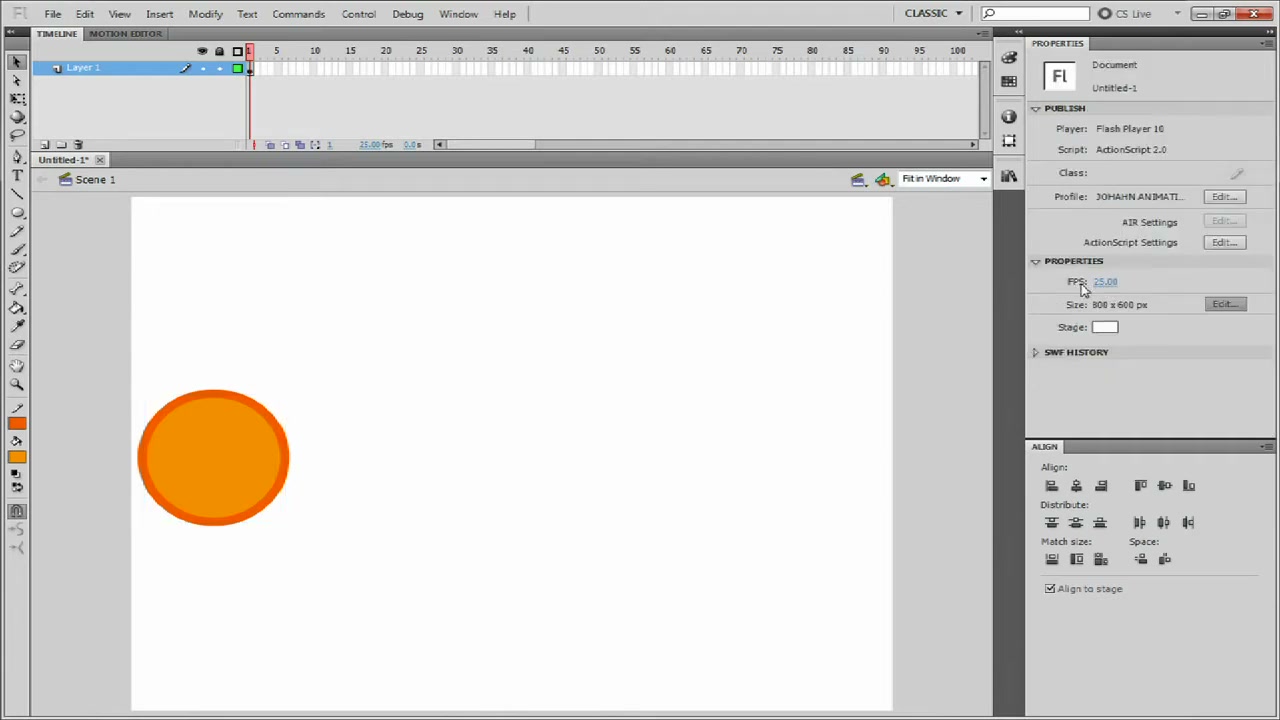Click Edit button for ActionScript Settings
Image resolution: width=1280 pixels, height=720 pixels.
tap(1225, 243)
